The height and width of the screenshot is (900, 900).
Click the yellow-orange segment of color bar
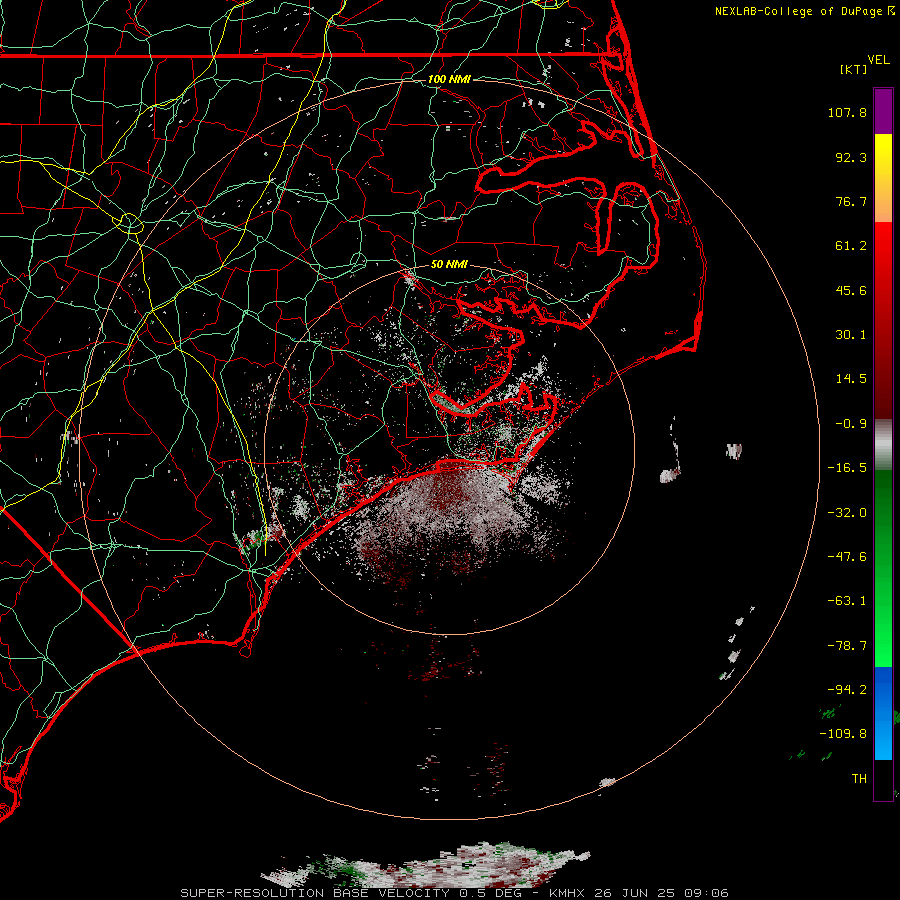coord(883,178)
